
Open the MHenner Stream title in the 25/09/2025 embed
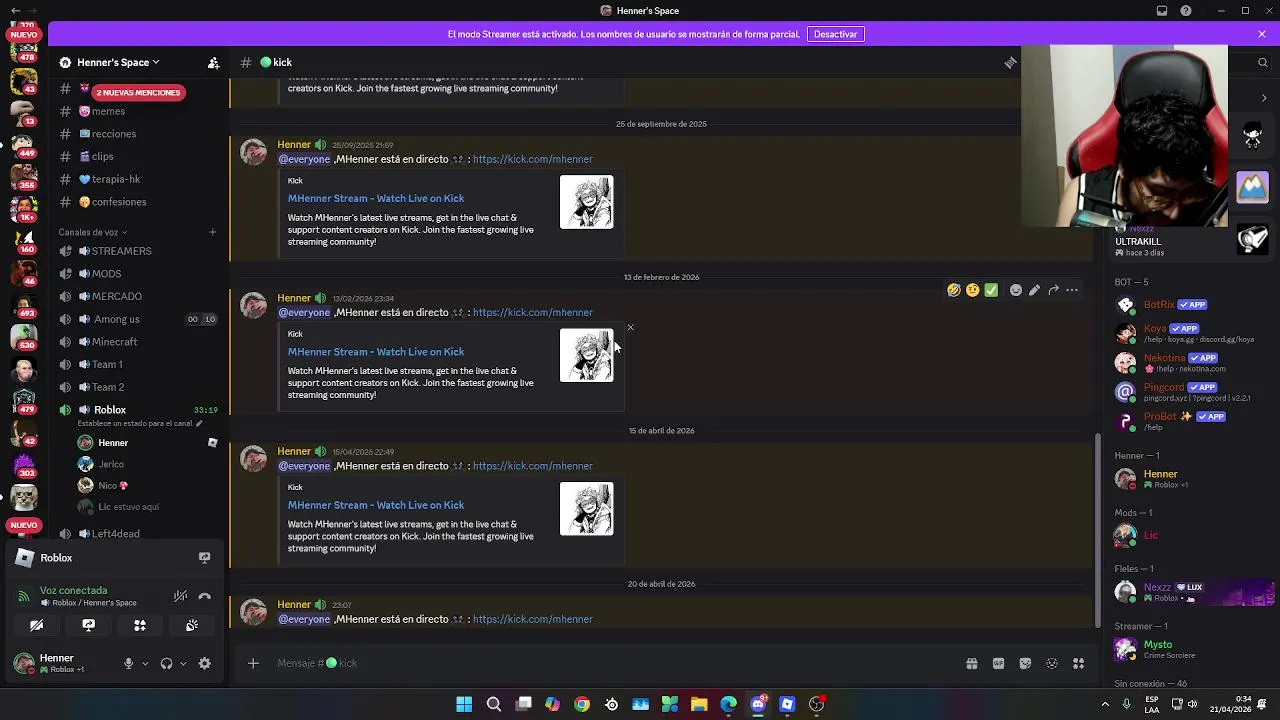[376, 198]
